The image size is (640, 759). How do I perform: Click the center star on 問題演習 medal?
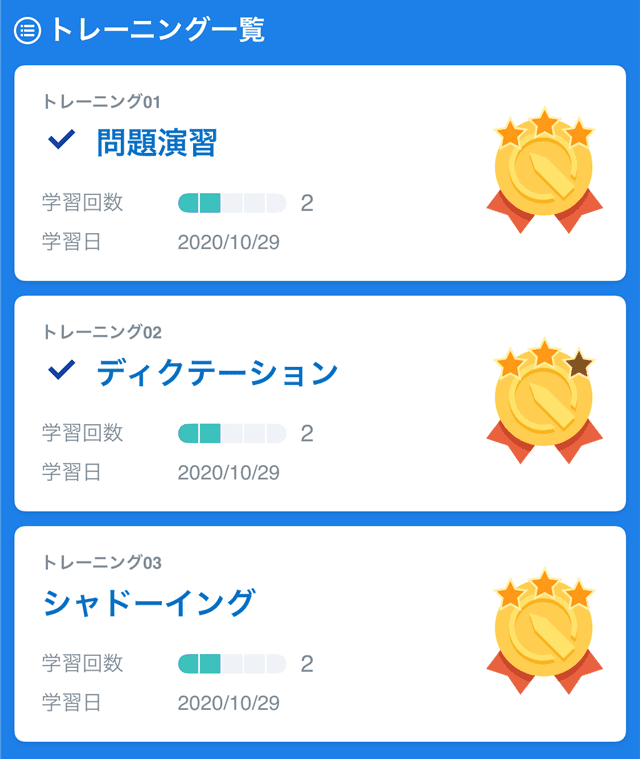coord(545,122)
